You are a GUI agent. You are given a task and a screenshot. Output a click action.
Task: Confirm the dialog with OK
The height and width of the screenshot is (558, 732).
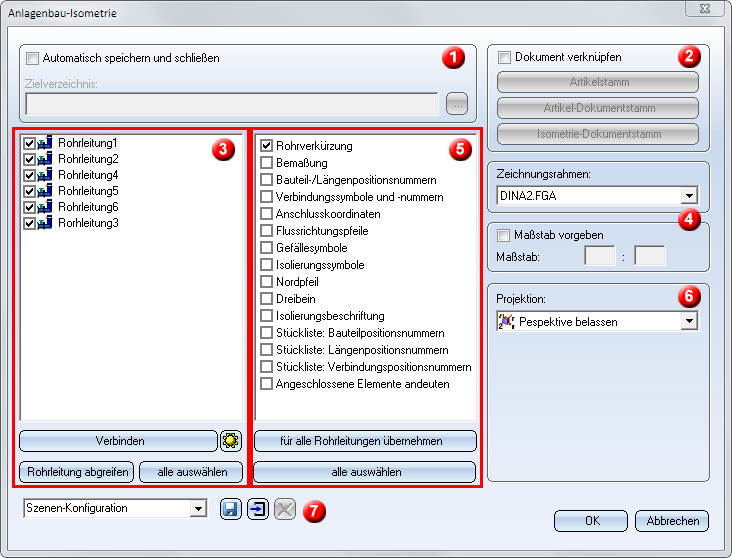click(x=591, y=521)
